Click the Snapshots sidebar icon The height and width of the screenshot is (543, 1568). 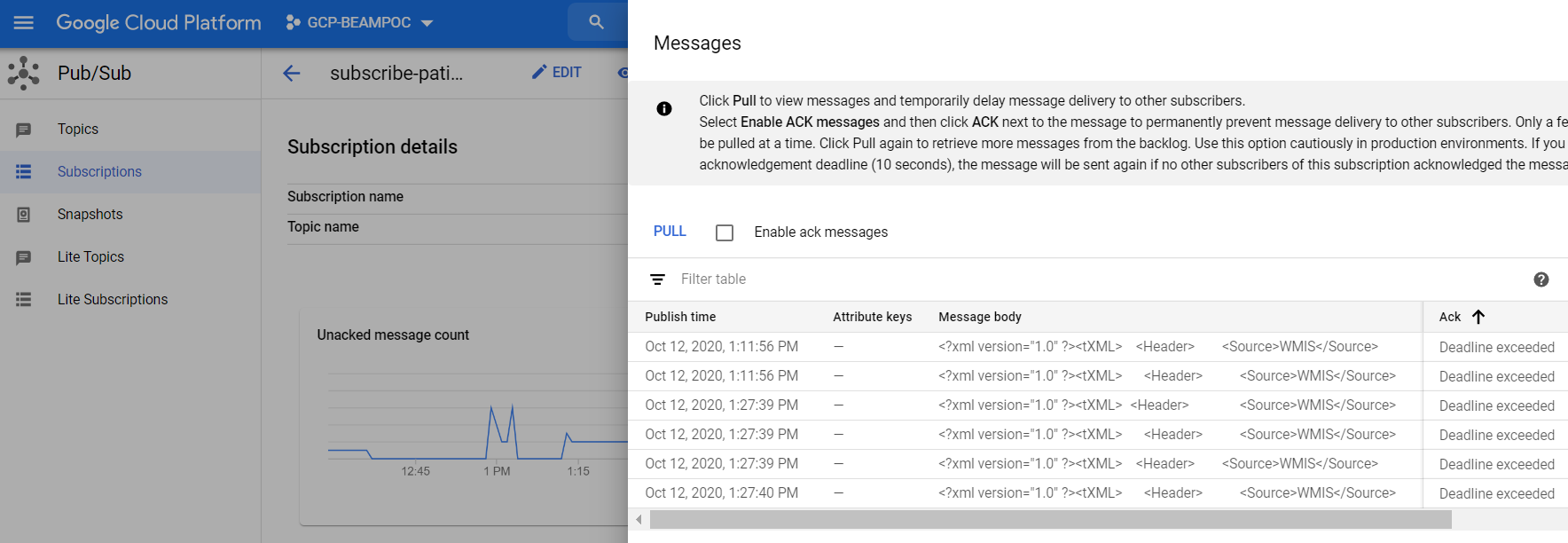pyautogui.click(x=24, y=215)
